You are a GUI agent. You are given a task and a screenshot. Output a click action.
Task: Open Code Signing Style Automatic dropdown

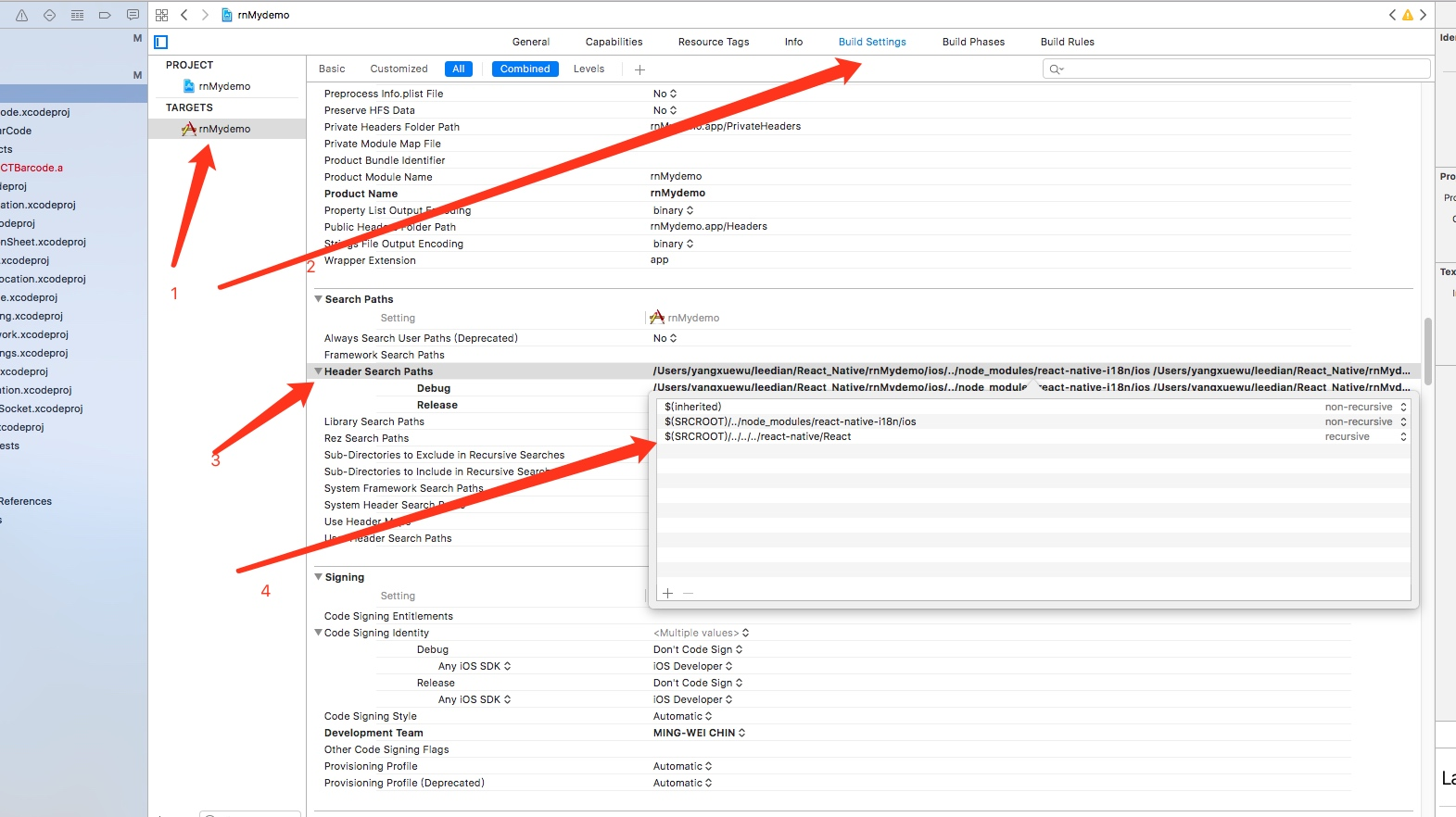(683, 716)
